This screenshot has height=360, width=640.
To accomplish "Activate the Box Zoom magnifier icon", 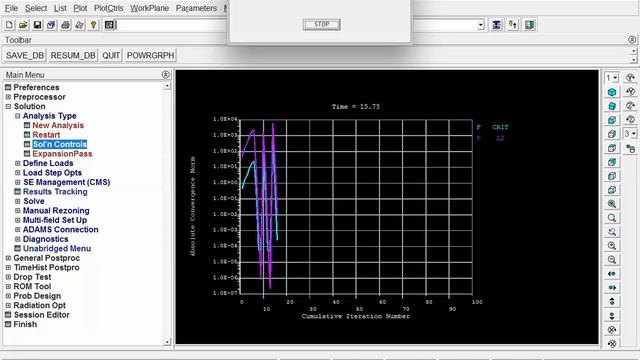I will pyautogui.click(x=611, y=218).
